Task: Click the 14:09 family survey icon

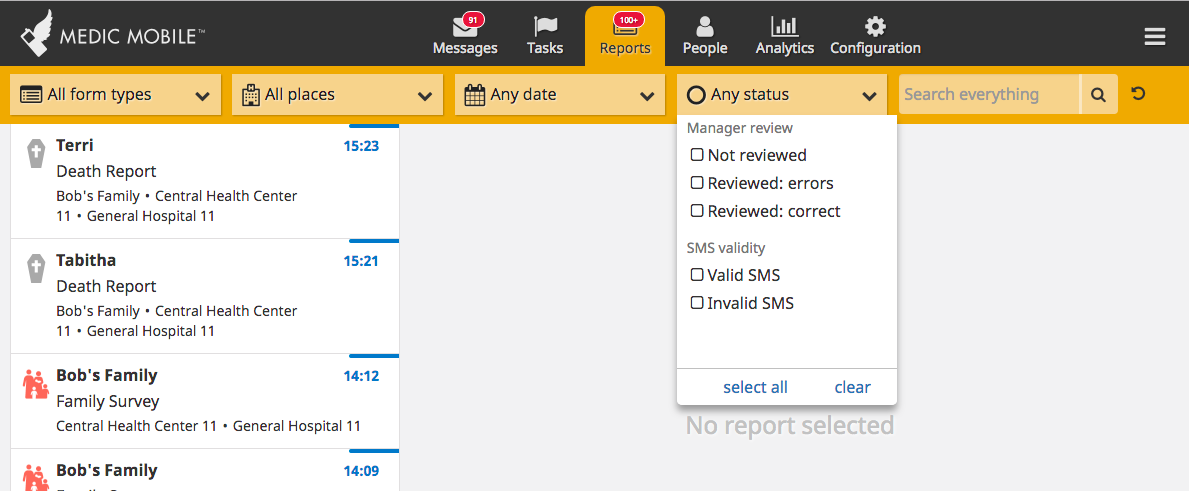Action: pyautogui.click(x=36, y=477)
